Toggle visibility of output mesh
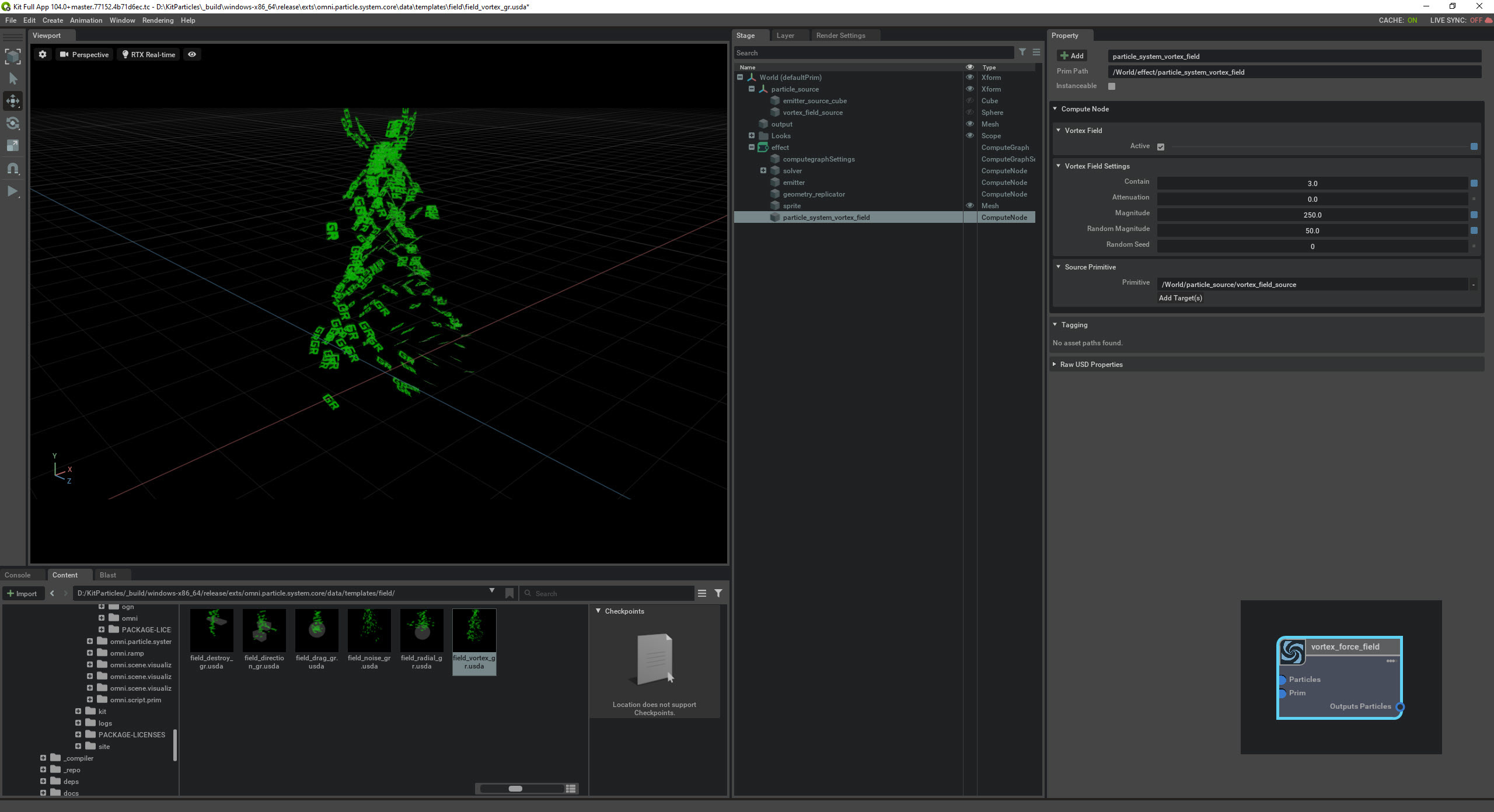Image resolution: width=1494 pixels, height=812 pixels. 969,124
